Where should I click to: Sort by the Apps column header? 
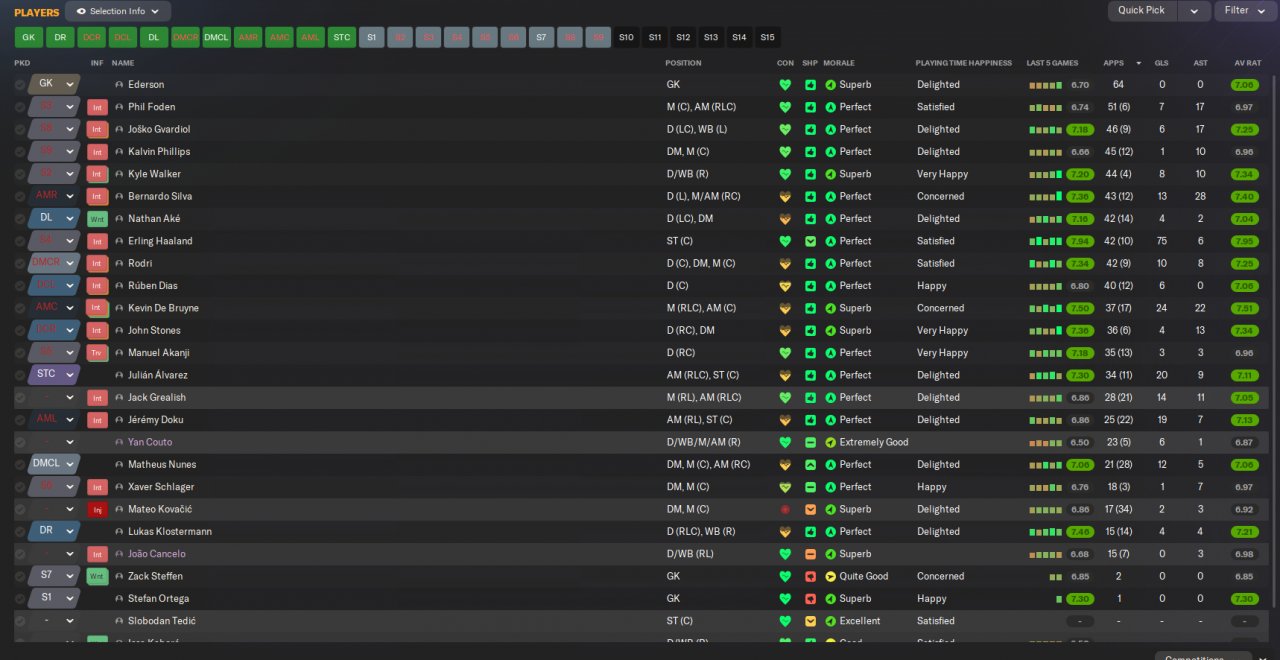(1114, 63)
